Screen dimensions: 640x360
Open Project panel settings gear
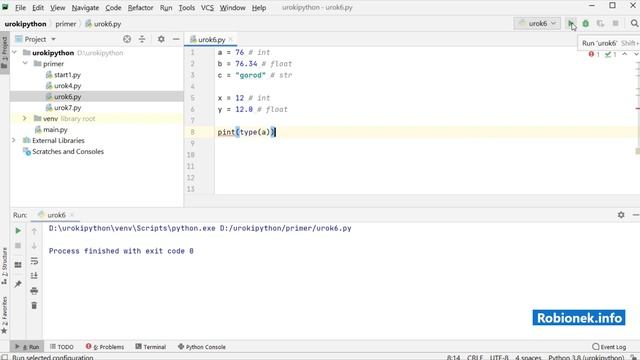[x=161, y=39]
